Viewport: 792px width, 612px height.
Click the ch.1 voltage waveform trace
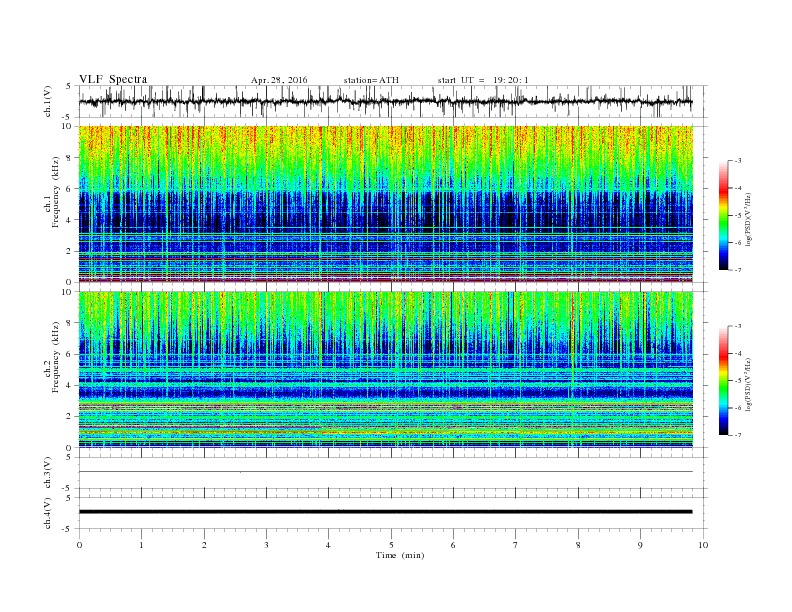point(386,101)
